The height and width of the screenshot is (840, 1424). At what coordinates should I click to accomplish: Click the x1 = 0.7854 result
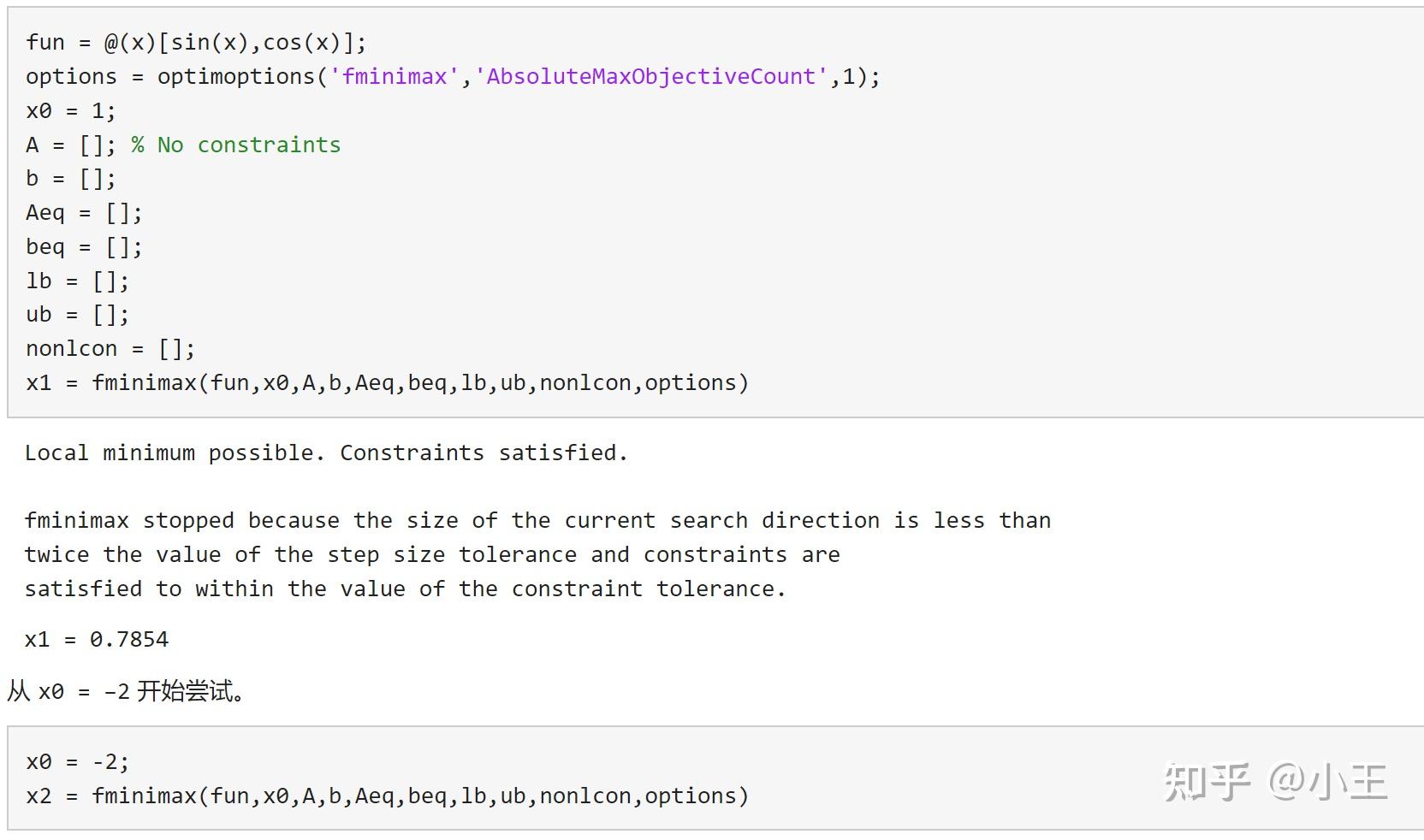tap(97, 639)
